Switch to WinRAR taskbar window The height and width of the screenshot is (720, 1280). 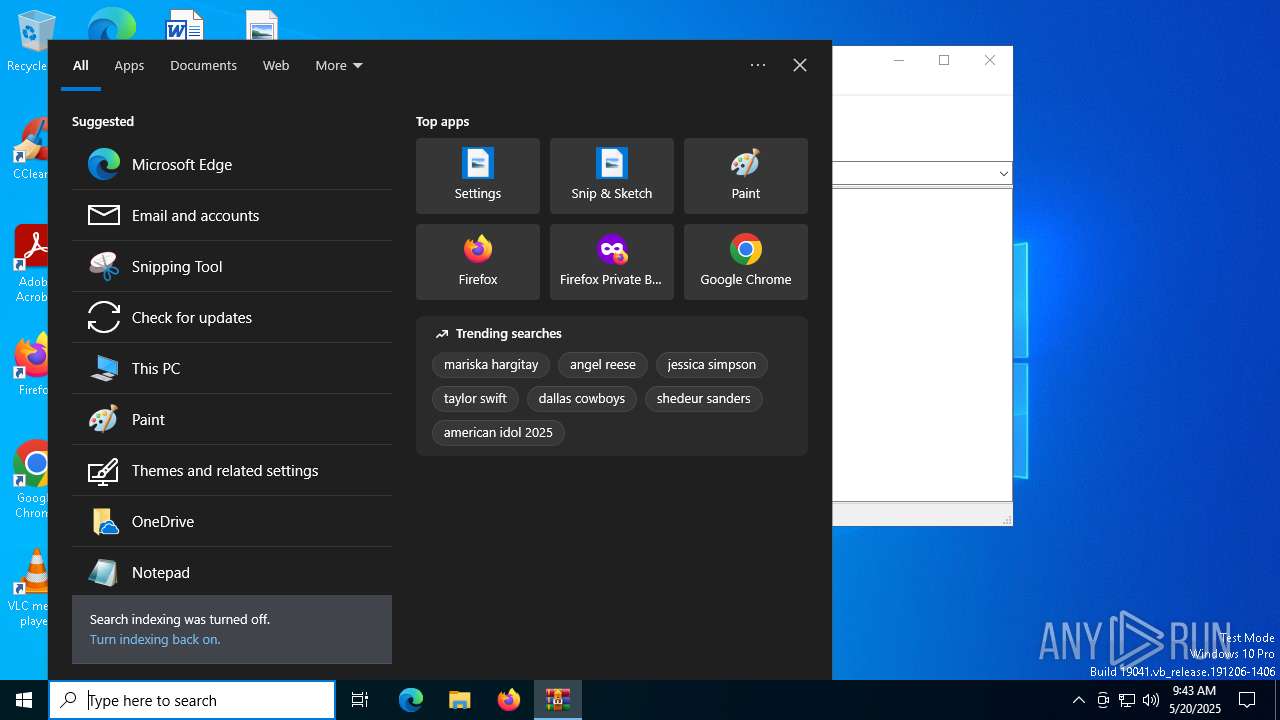[558, 700]
